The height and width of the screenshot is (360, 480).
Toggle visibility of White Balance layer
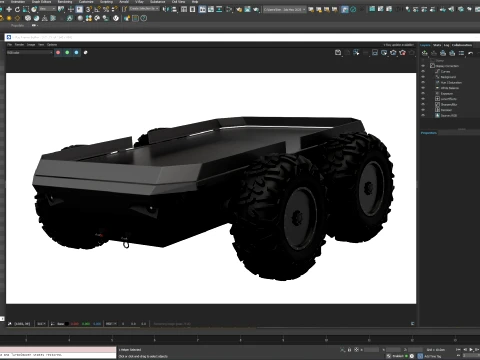[423, 88]
